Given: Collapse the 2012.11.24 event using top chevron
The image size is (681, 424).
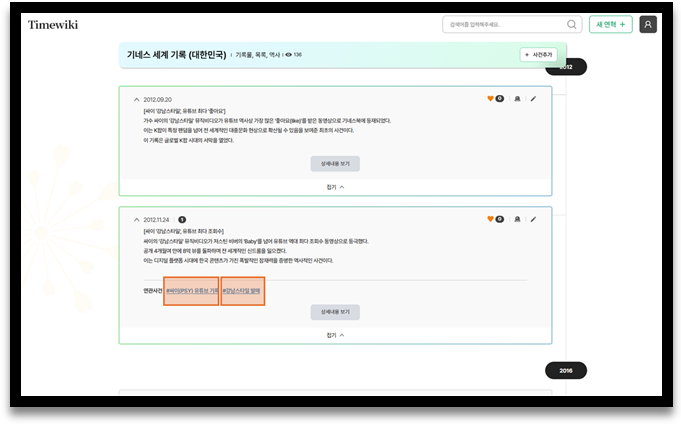Looking at the screenshot, I should tap(136, 219).
